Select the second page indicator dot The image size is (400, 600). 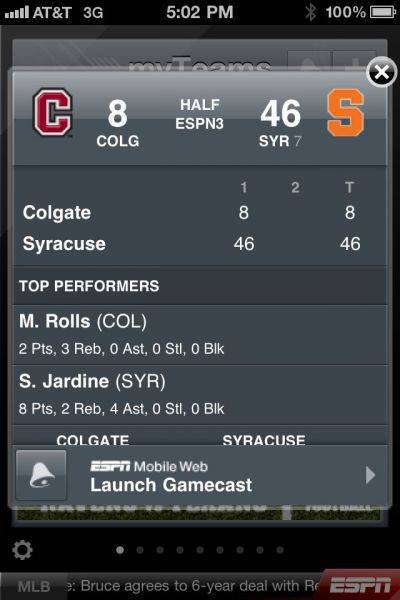[x=140, y=550]
